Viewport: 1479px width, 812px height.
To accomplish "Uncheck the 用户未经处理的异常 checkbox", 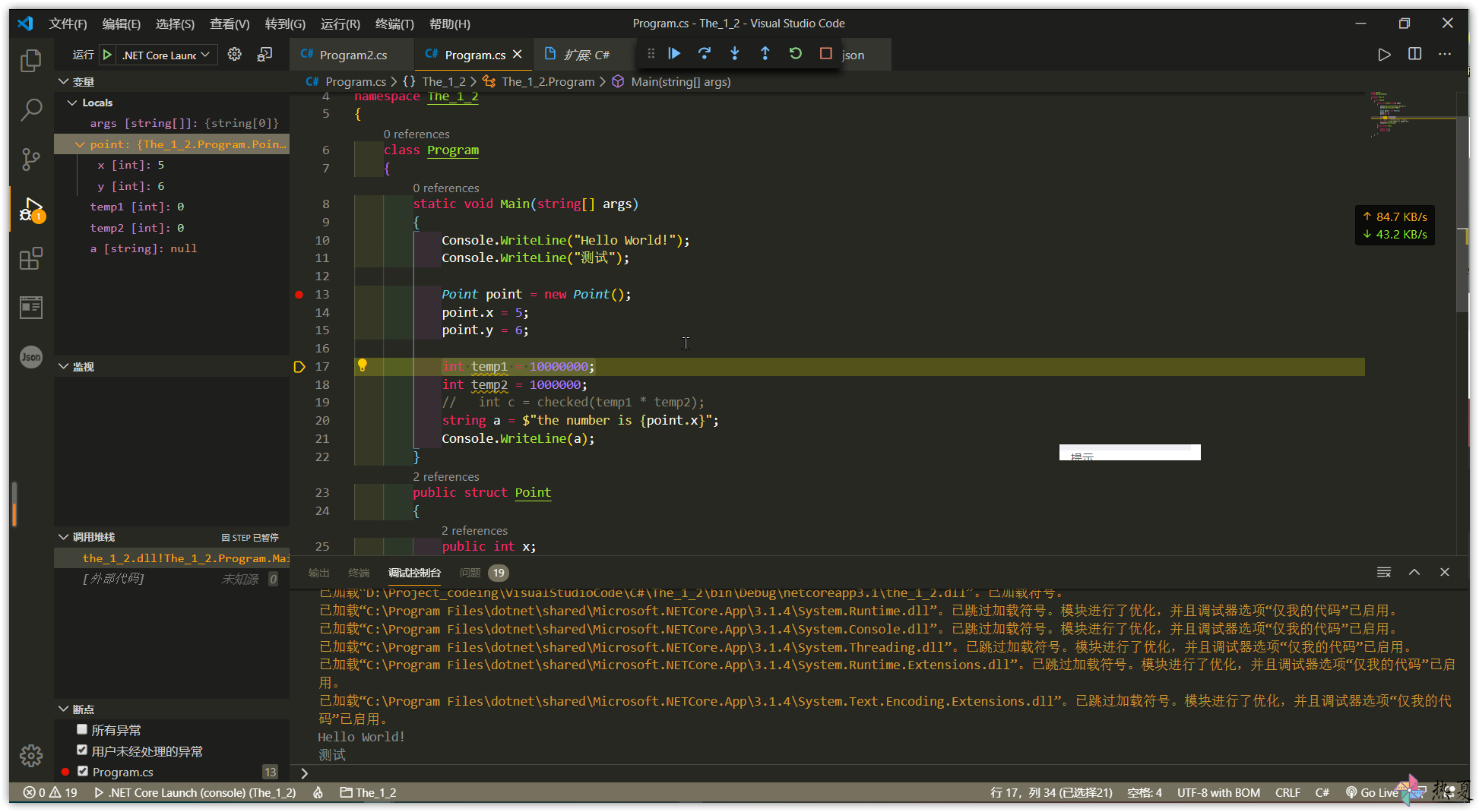I will [82, 750].
